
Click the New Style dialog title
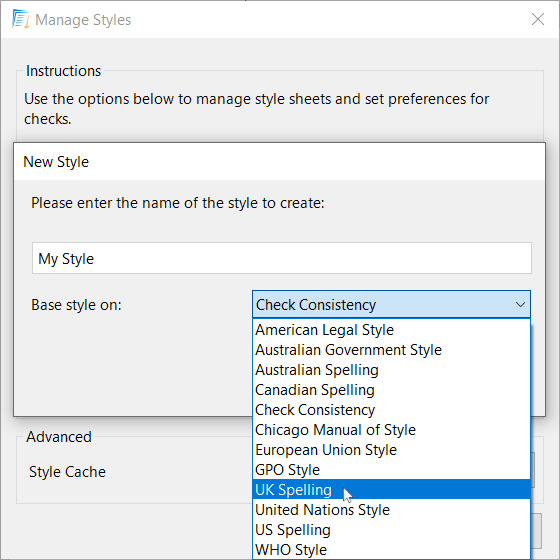coord(56,162)
